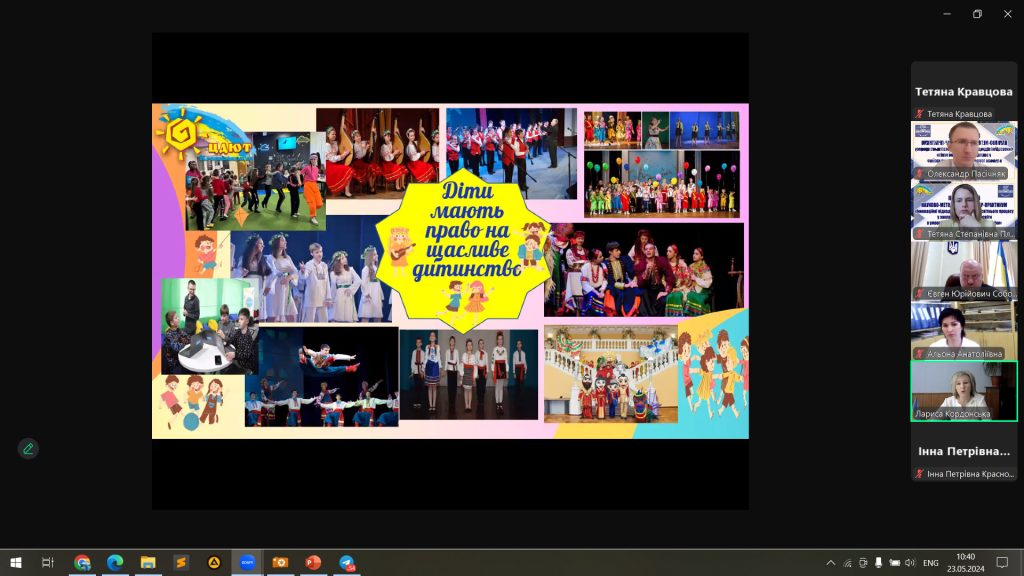
Task: Open File Explorer from the taskbar
Action: pos(148,563)
